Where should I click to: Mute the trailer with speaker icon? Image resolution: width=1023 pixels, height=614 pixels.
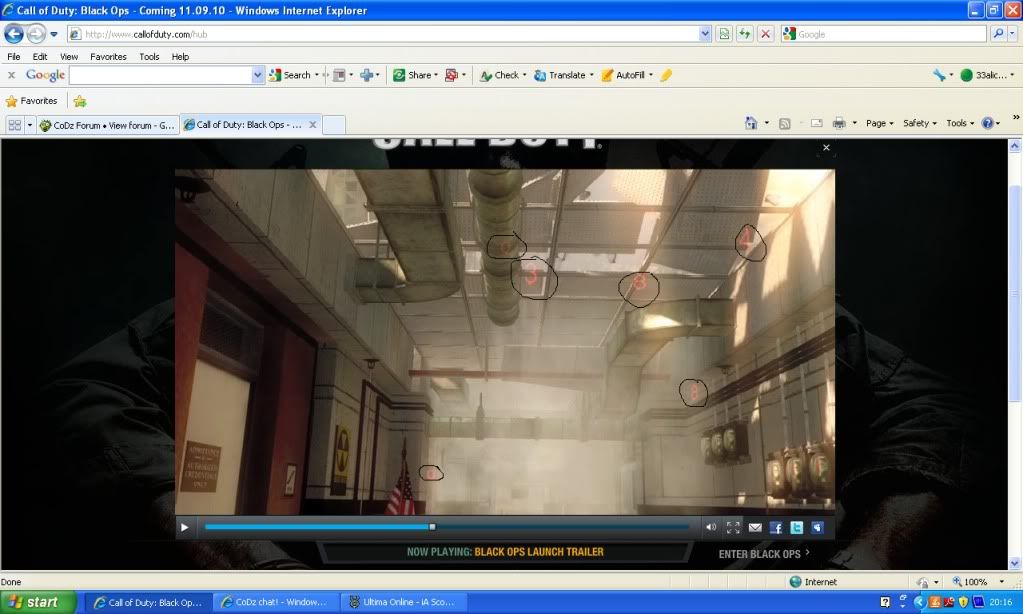click(x=710, y=527)
